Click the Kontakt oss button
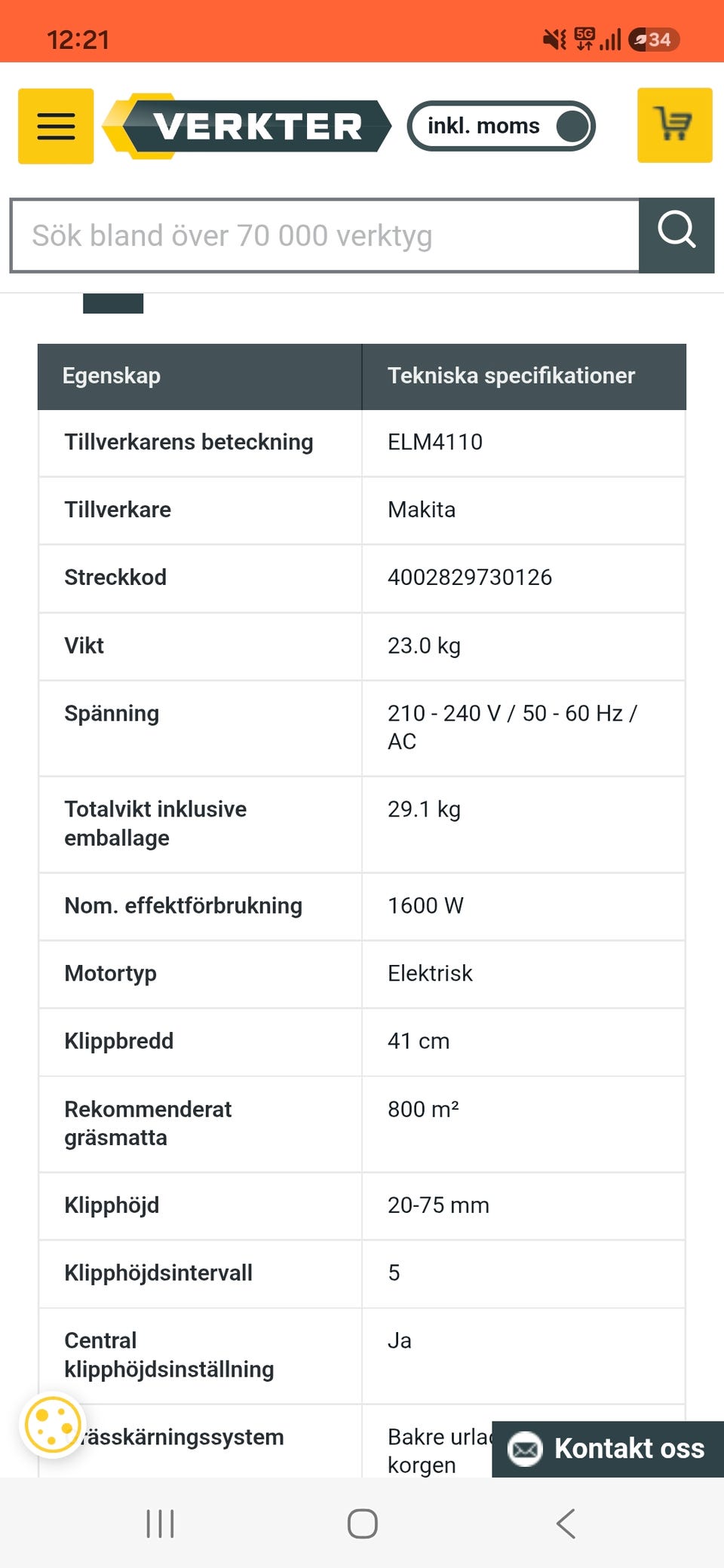The height and width of the screenshot is (1568, 724). pos(608,1449)
